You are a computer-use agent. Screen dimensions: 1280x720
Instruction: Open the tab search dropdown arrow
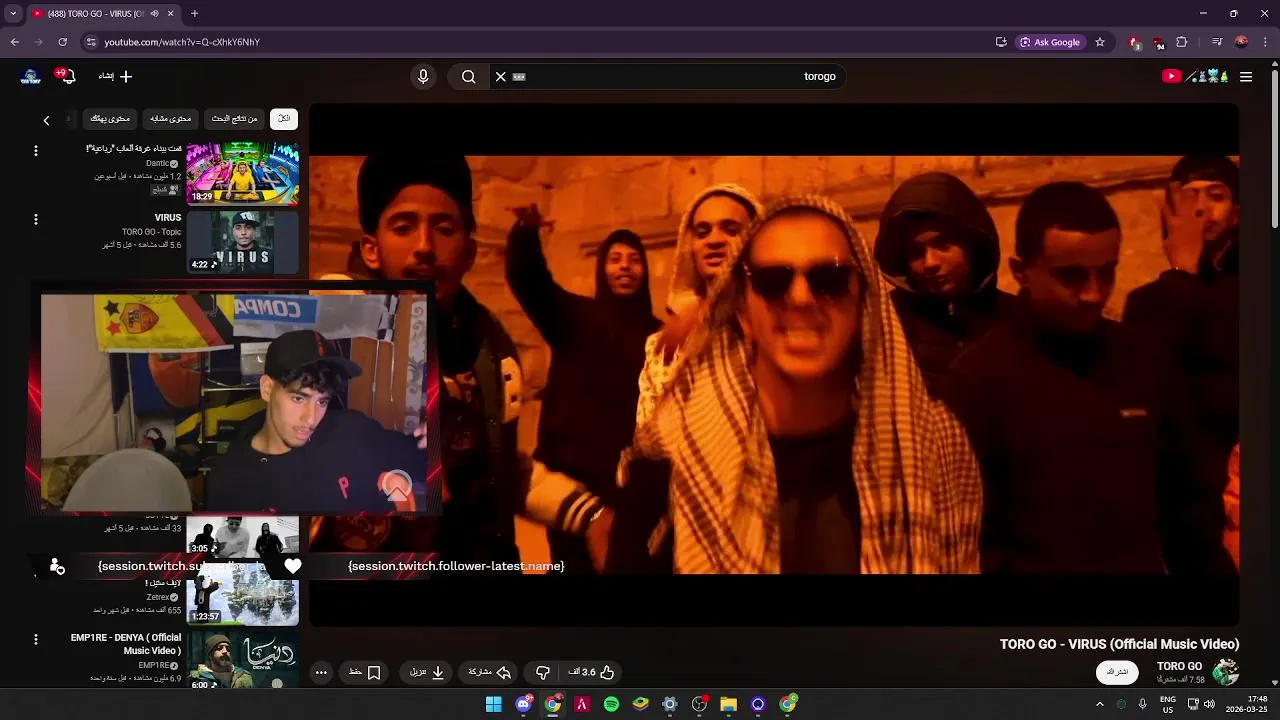[x=13, y=14]
